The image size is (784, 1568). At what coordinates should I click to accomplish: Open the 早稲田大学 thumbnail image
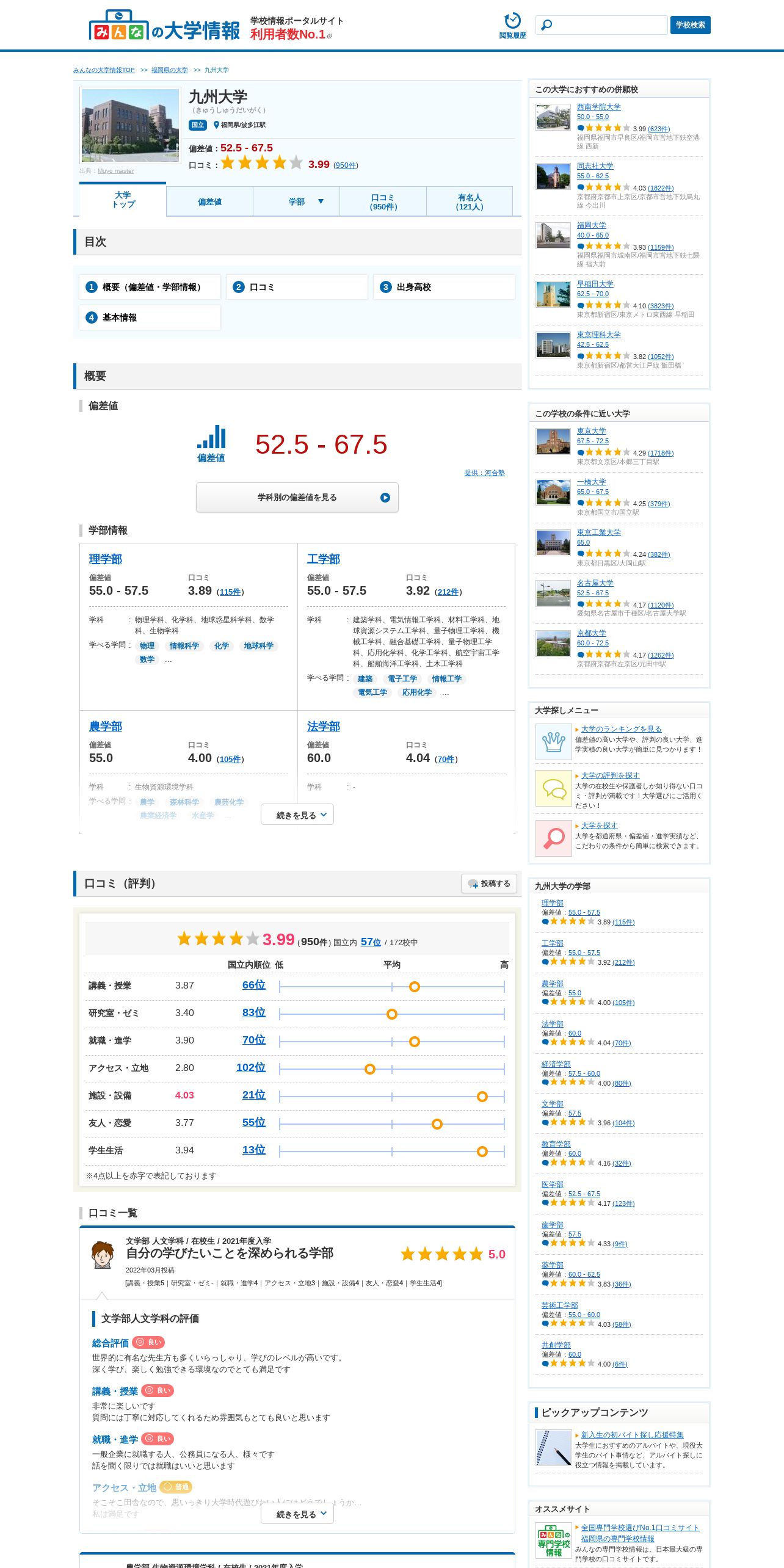click(x=553, y=294)
